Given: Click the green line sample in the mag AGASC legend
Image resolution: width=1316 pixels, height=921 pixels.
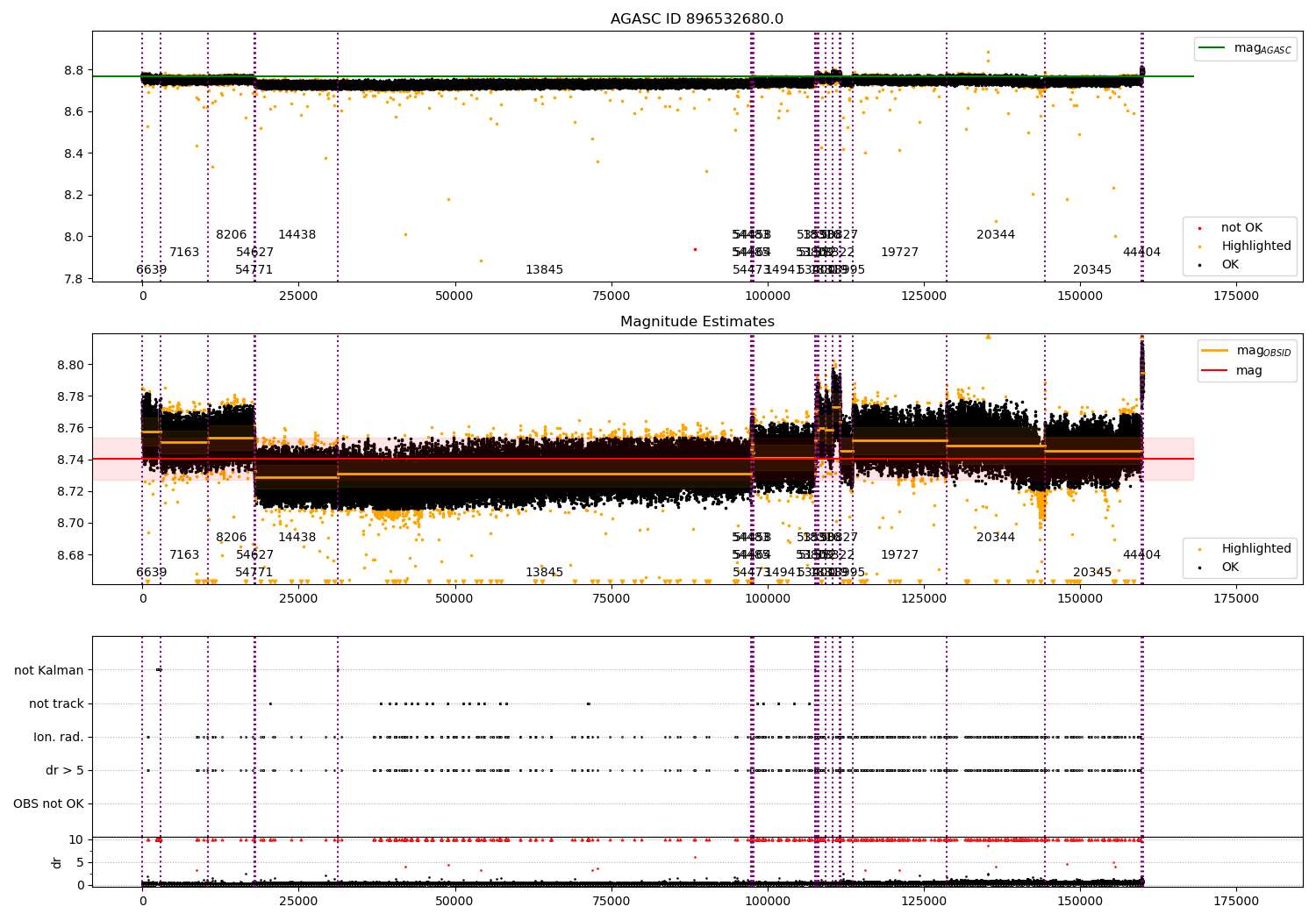Looking at the screenshot, I should click(1212, 48).
